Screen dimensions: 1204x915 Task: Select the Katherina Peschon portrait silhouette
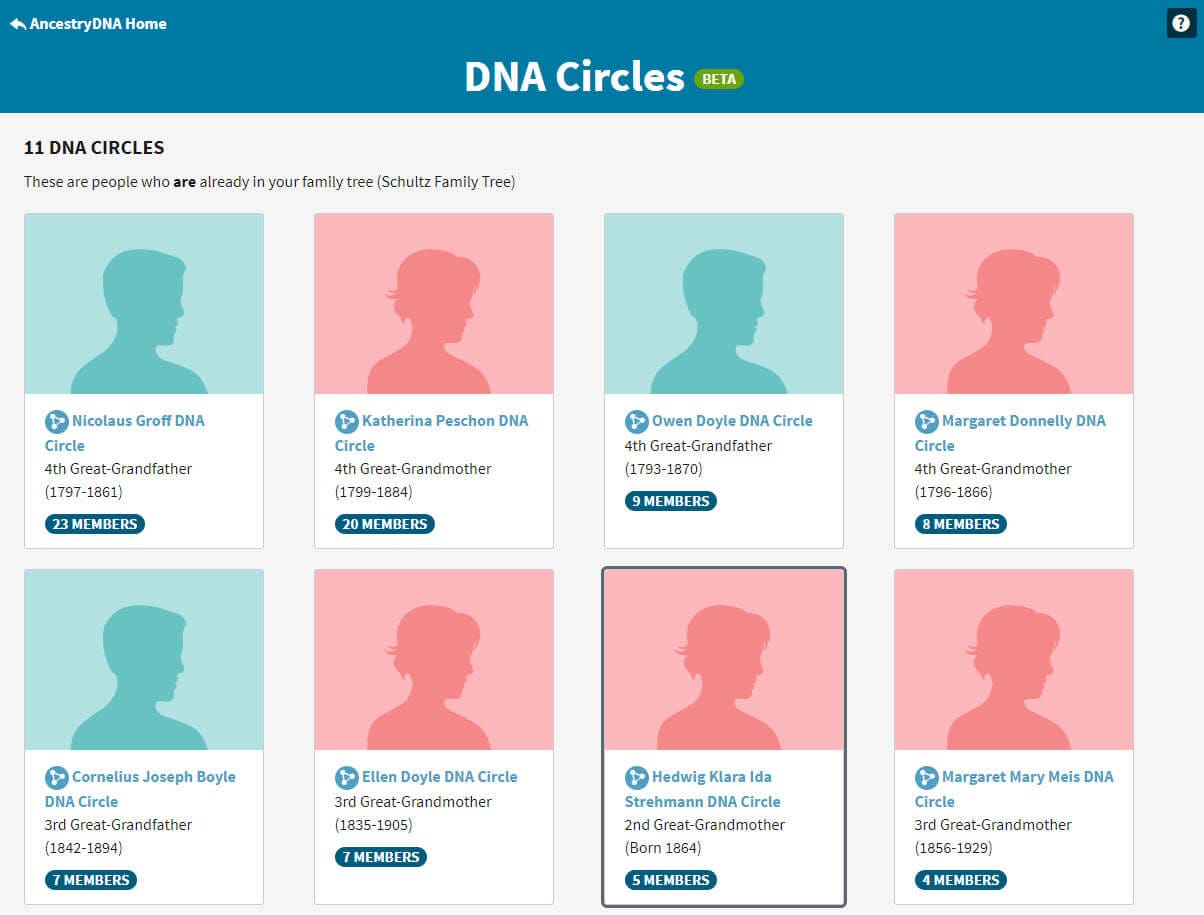point(433,302)
